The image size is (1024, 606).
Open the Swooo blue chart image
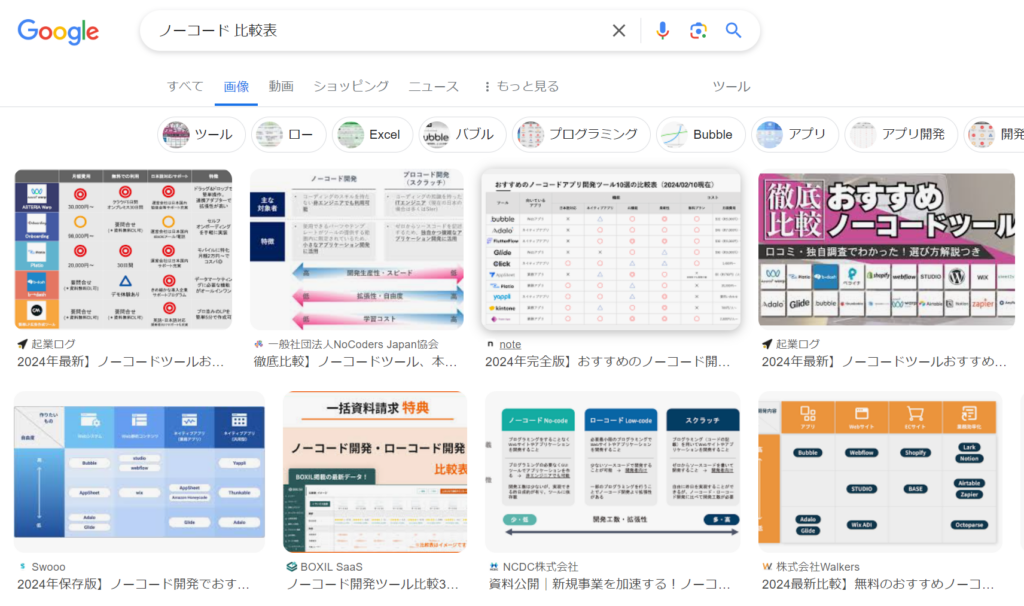click(140, 471)
